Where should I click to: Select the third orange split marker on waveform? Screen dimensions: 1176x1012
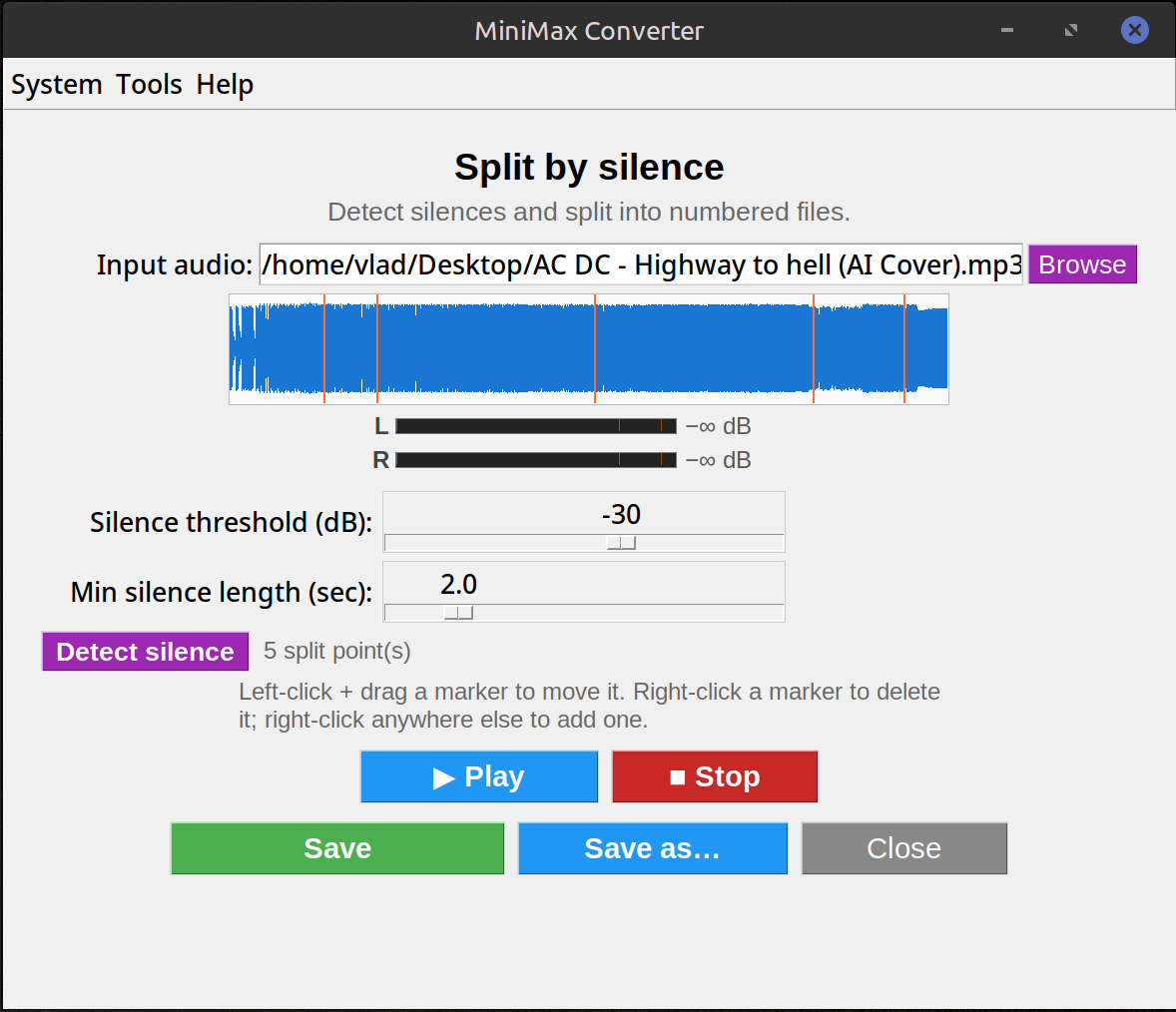(595, 349)
